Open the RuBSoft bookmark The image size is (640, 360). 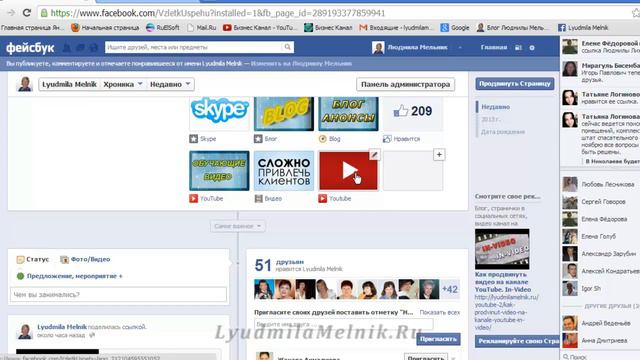162,27
